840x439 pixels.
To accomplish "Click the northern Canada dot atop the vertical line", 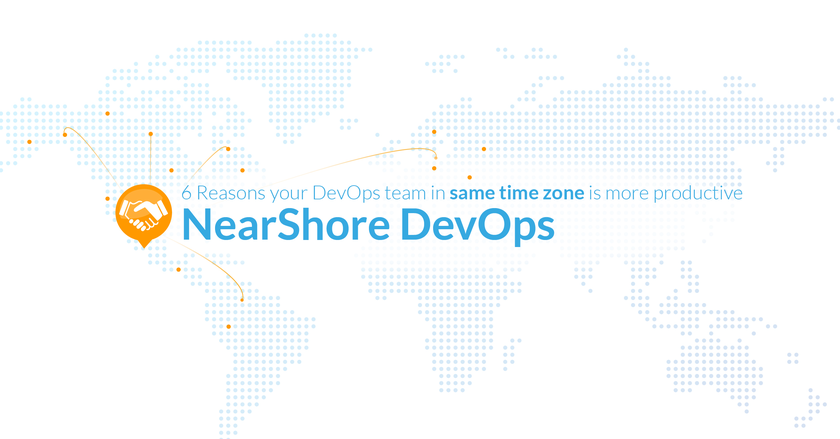I will click(x=150, y=133).
